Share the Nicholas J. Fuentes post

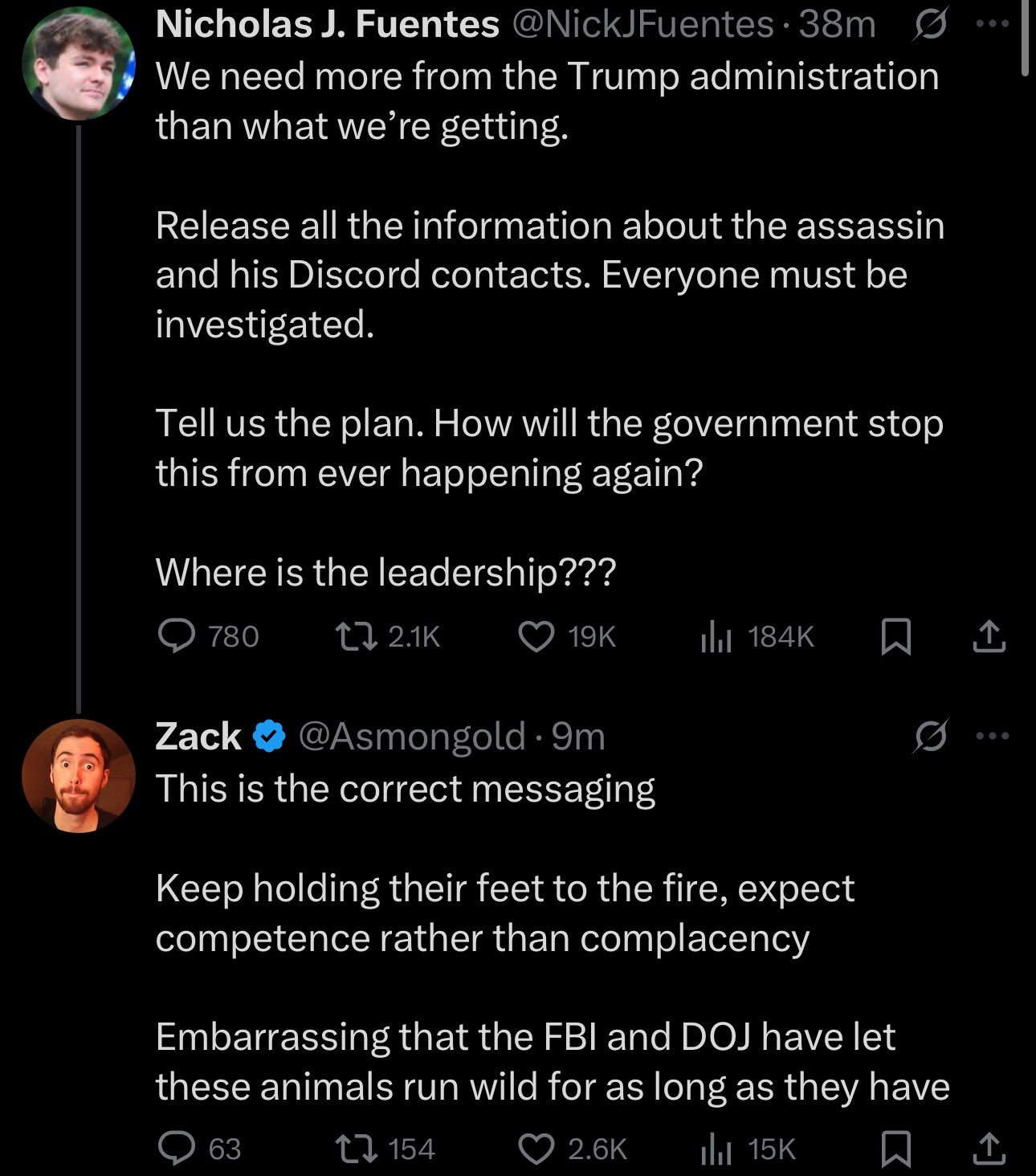[989, 637]
